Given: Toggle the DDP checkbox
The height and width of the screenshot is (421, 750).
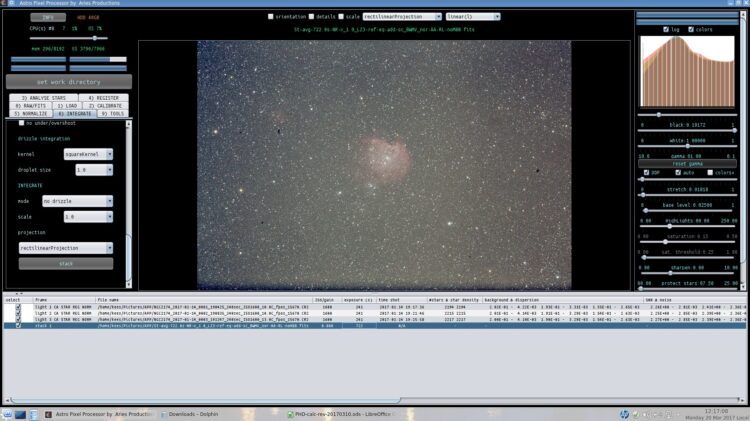Looking at the screenshot, I should [x=646, y=172].
